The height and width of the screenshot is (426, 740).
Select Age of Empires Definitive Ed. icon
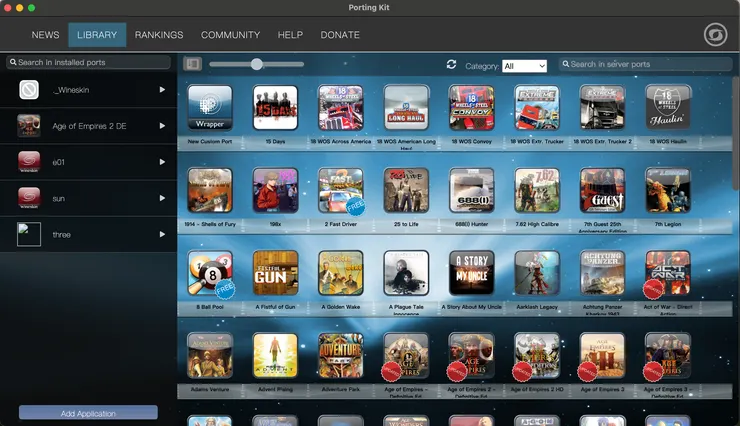tap(406, 355)
